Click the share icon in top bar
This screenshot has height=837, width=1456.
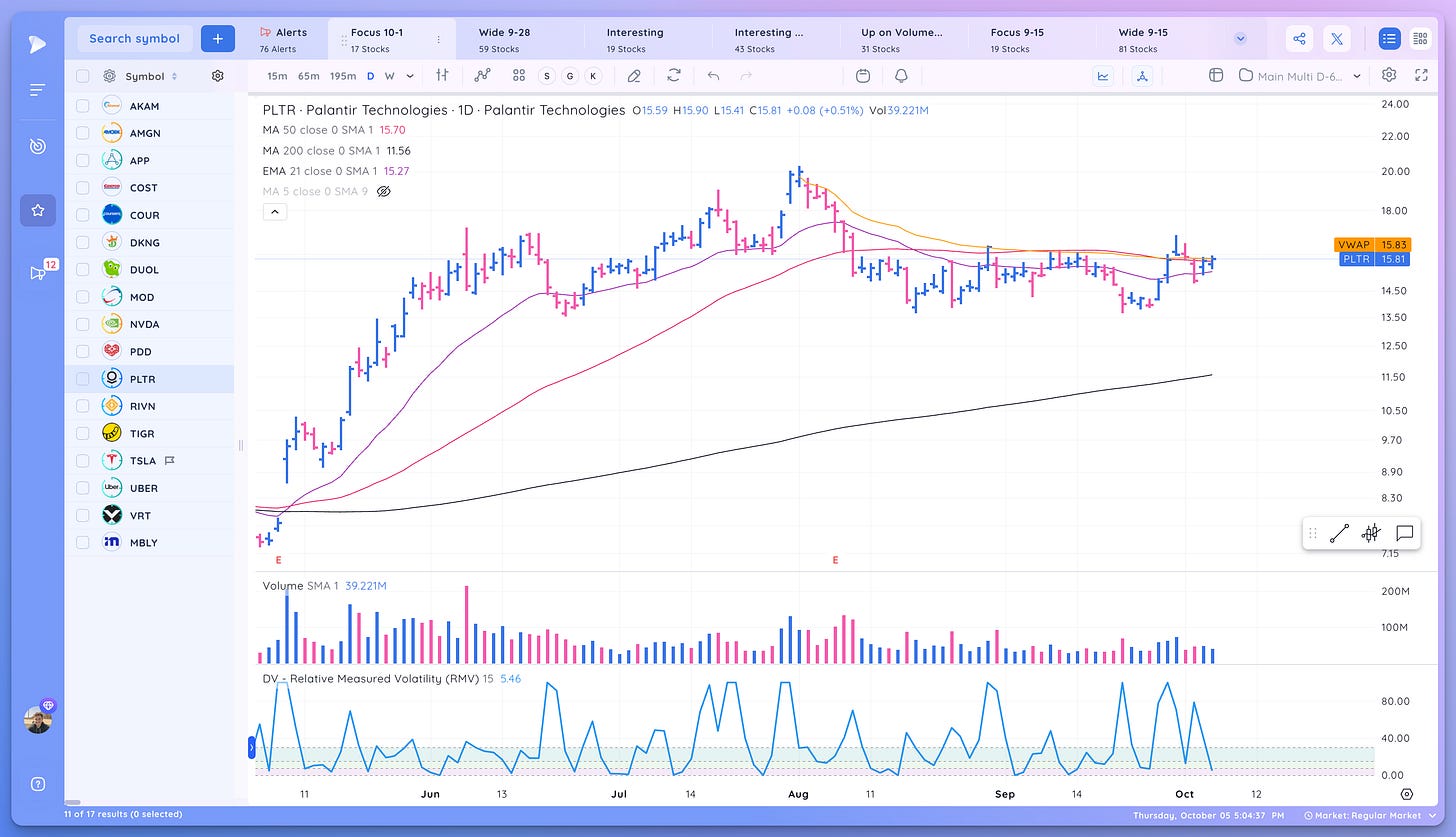point(1299,39)
